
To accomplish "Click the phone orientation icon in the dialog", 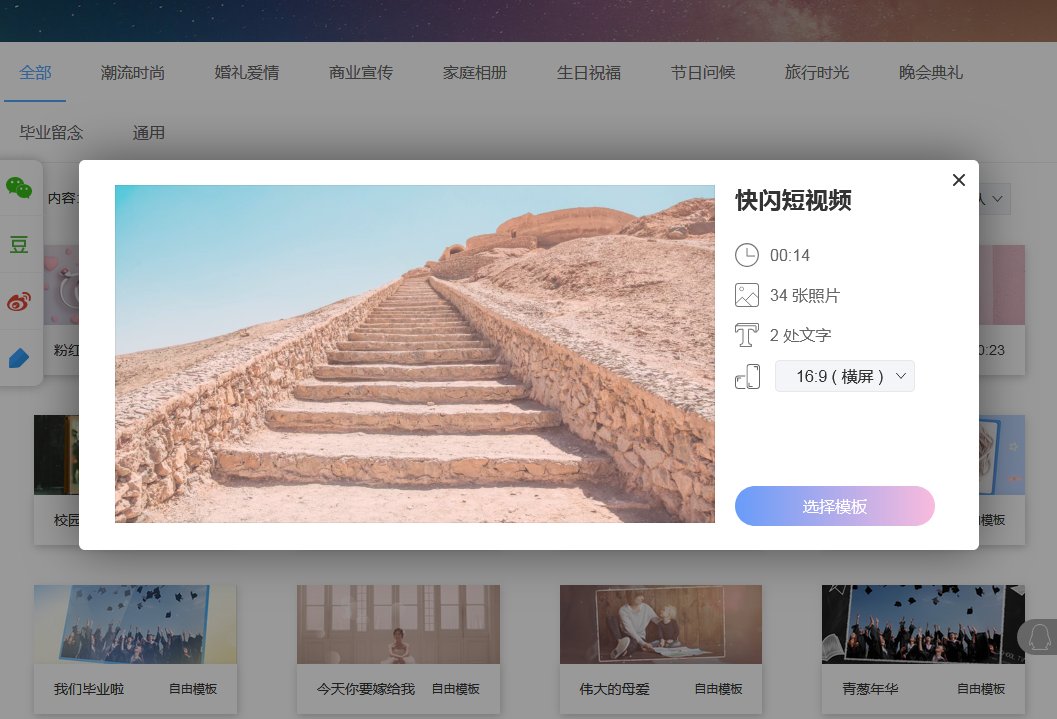I will 747,376.
